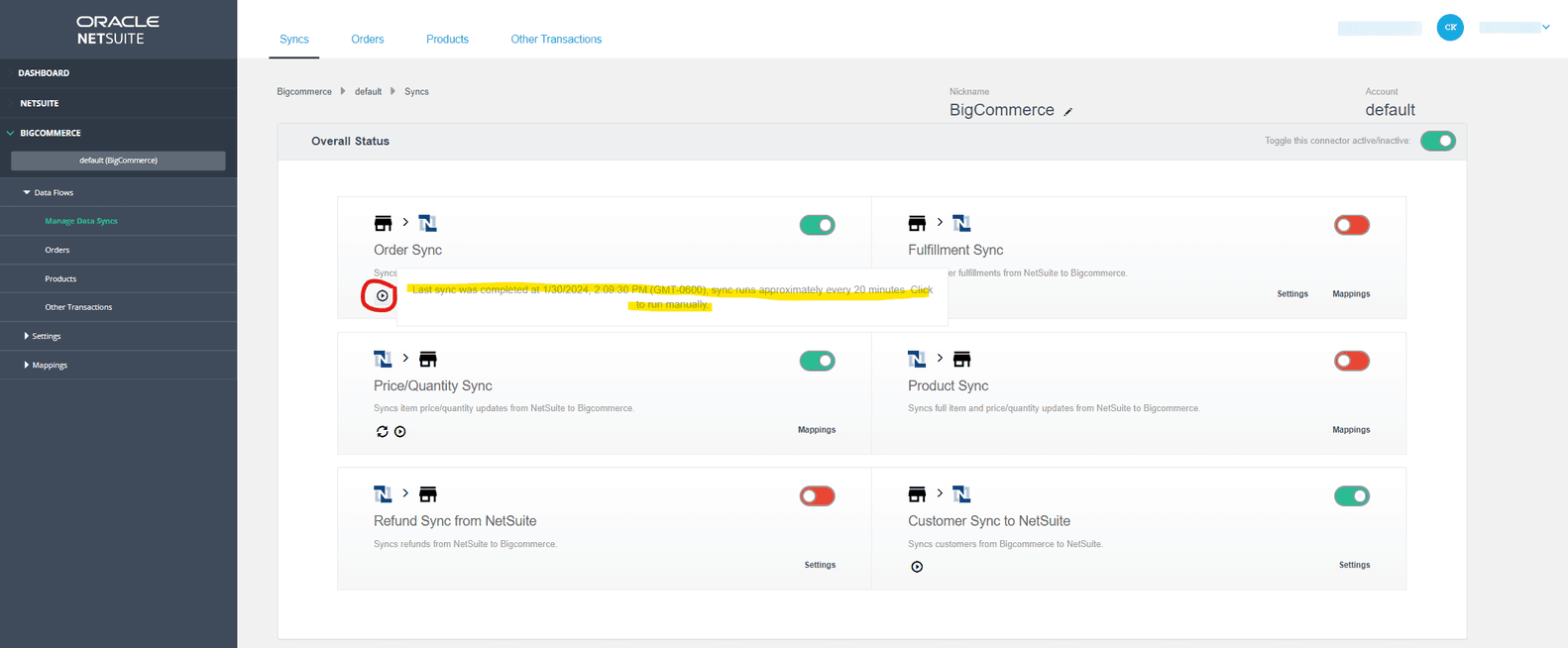Enable the Refund Sync from NetSuite toggle

(818, 496)
